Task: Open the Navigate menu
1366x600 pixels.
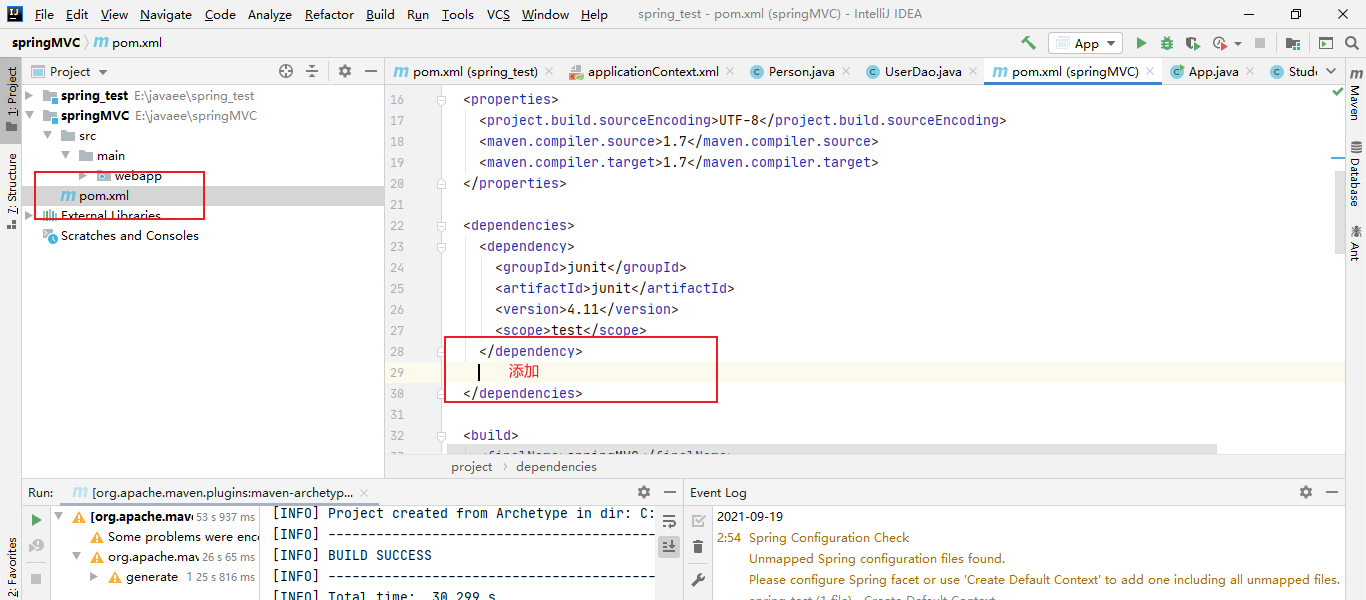Action: 166,14
